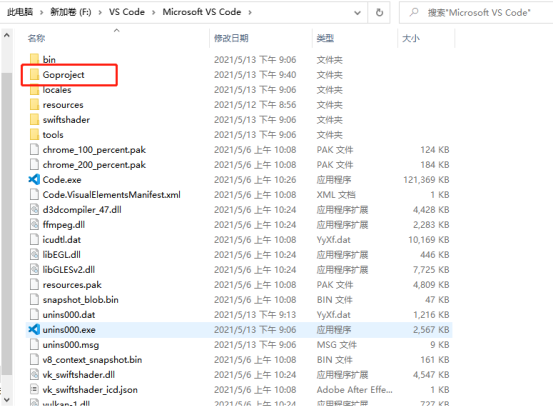This screenshot has width=554, height=415.
Task: Sort by the 名称 column header
Action: [36, 38]
